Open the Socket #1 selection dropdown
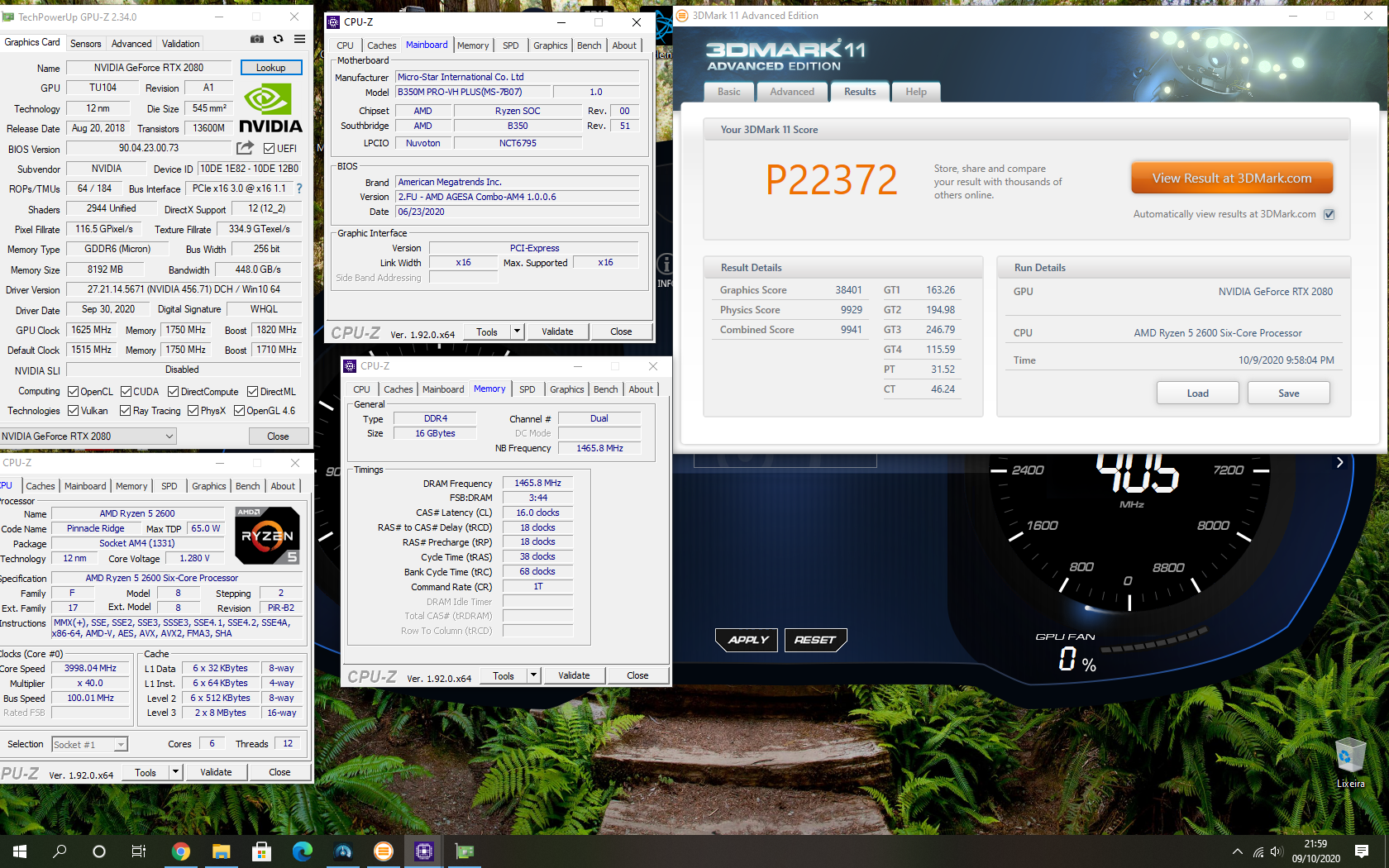 click(89, 744)
